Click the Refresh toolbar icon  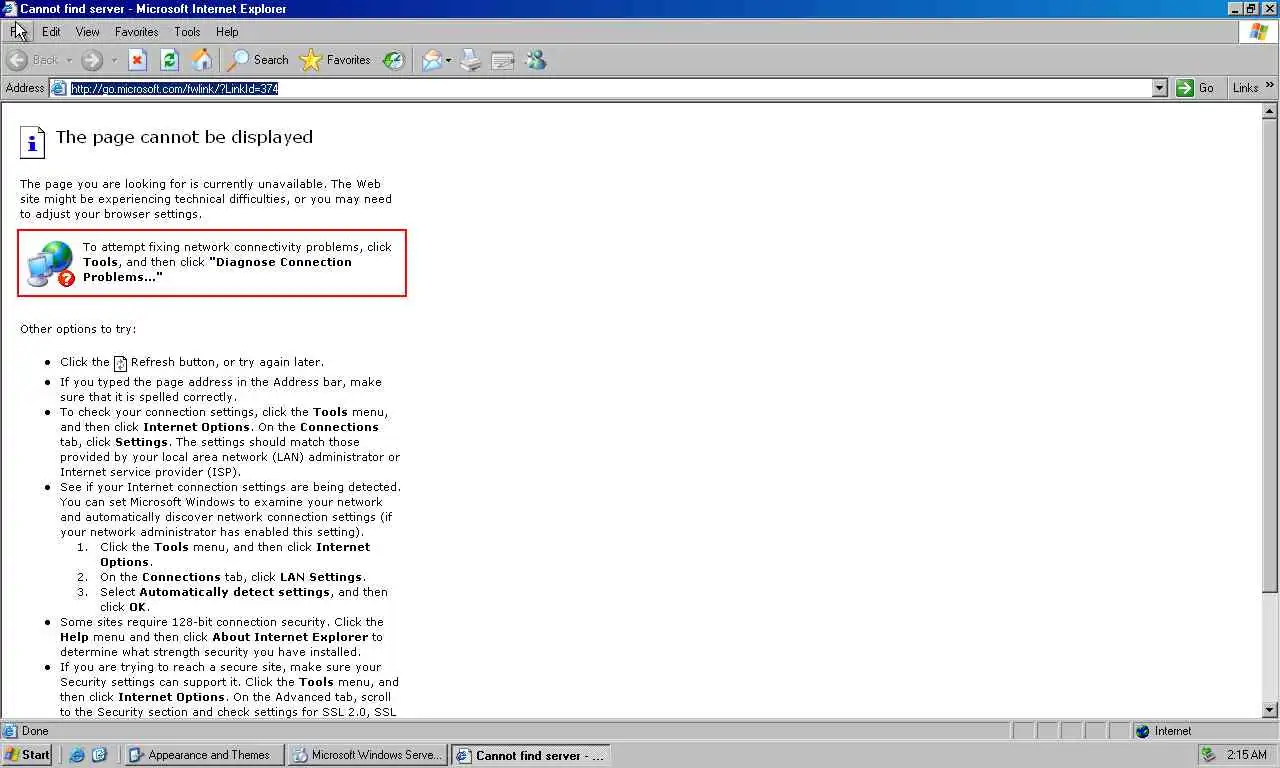point(170,60)
